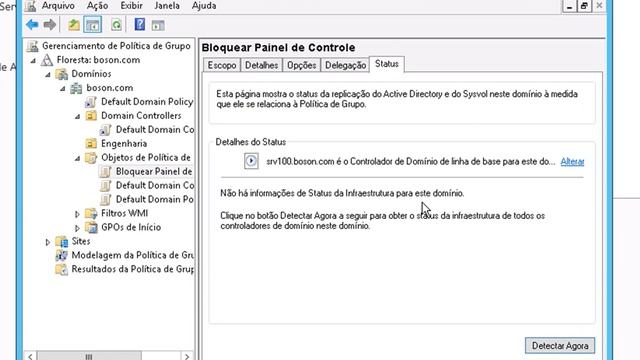Open the Arquivo menu
This screenshot has height=360, width=640.
pos(58,6)
